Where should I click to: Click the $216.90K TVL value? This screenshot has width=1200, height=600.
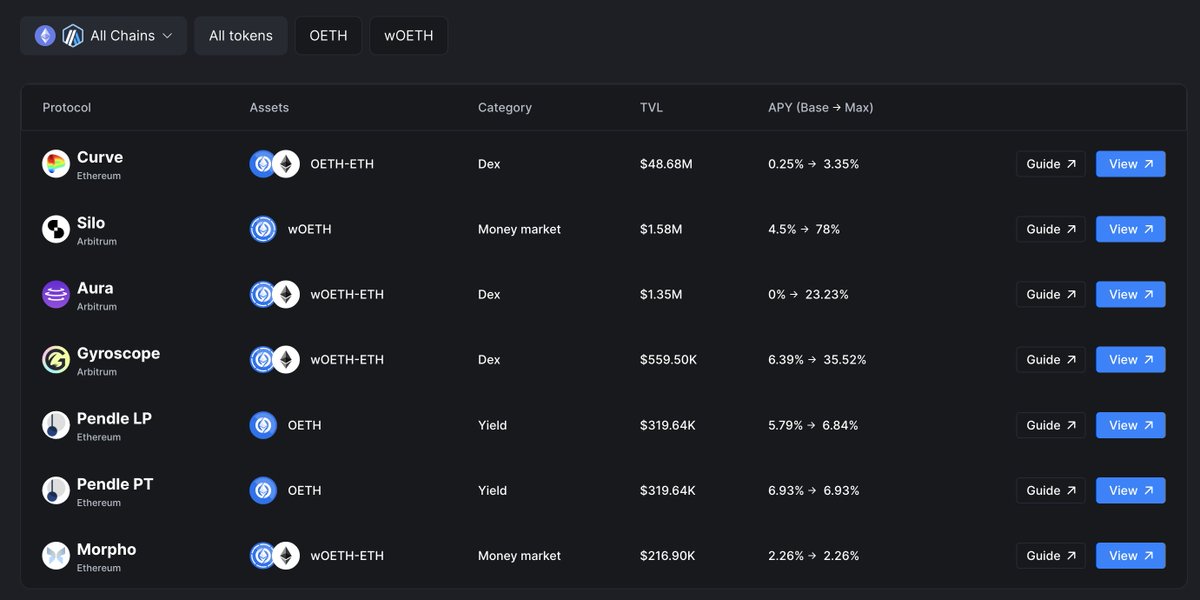pyautogui.click(x=667, y=555)
